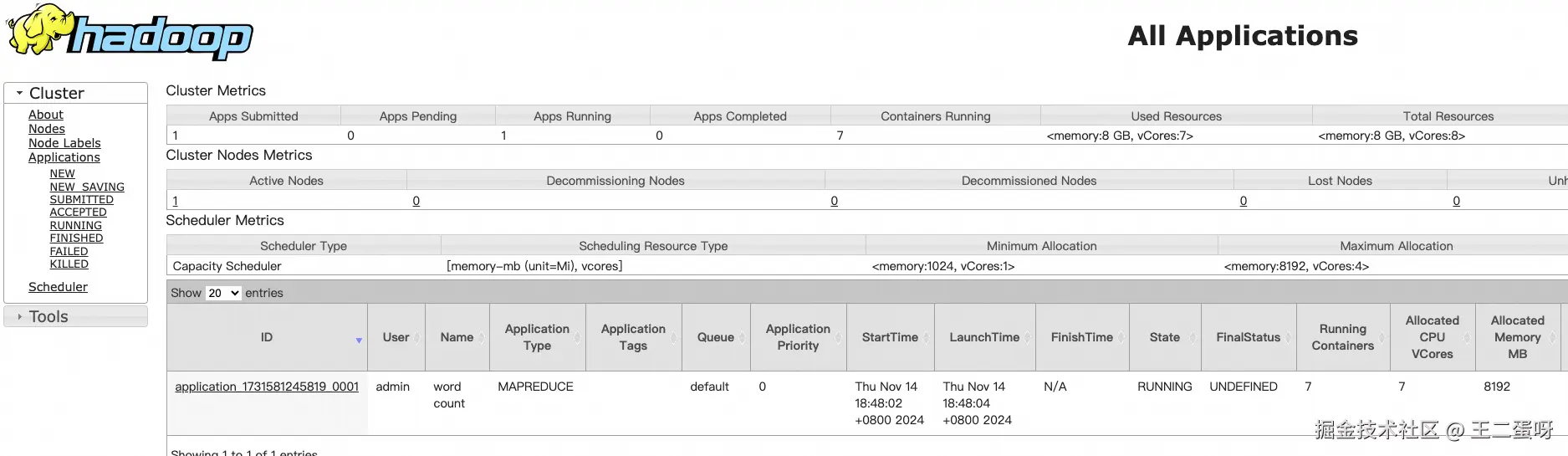Click the Used Resources memory value
This screenshot has height=456, width=1568.
pyautogui.click(x=1120, y=136)
